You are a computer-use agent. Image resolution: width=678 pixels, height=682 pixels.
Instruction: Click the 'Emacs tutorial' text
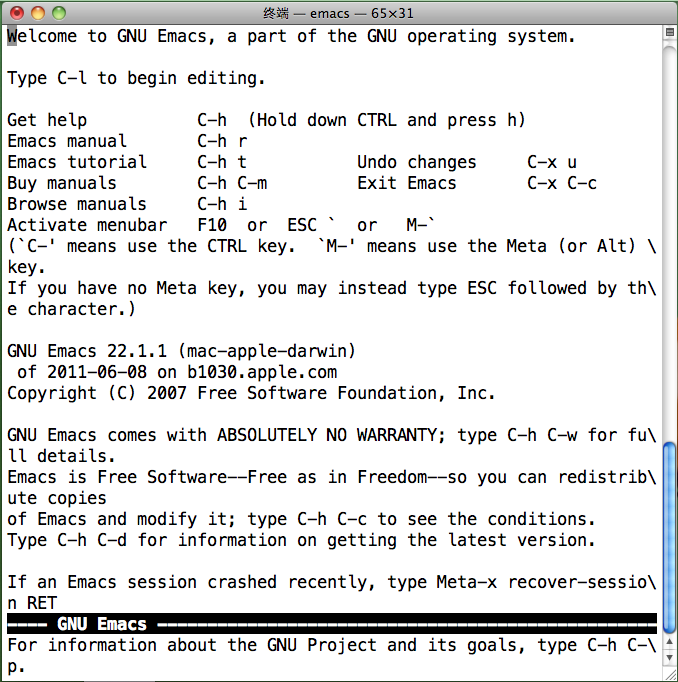(x=77, y=162)
